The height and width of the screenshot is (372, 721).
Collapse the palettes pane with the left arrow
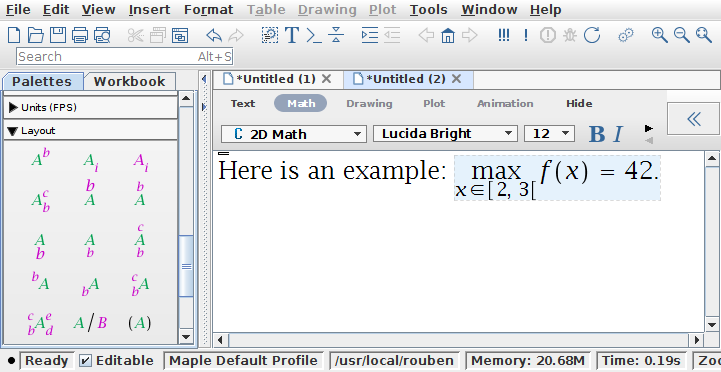[x=204, y=80]
